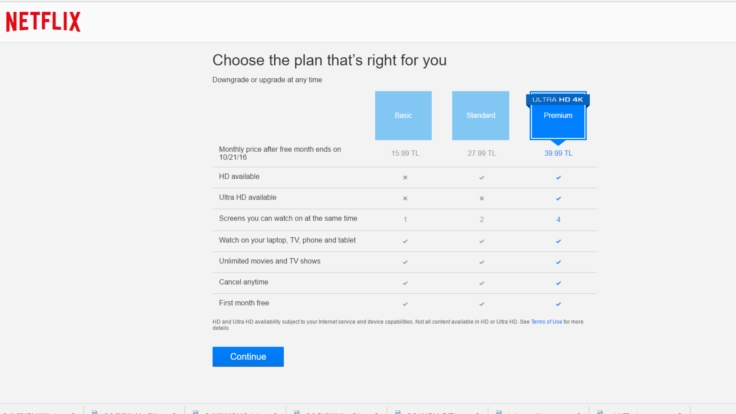
Task: Click Standard plan's HD available checkmark
Action: coord(482,177)
